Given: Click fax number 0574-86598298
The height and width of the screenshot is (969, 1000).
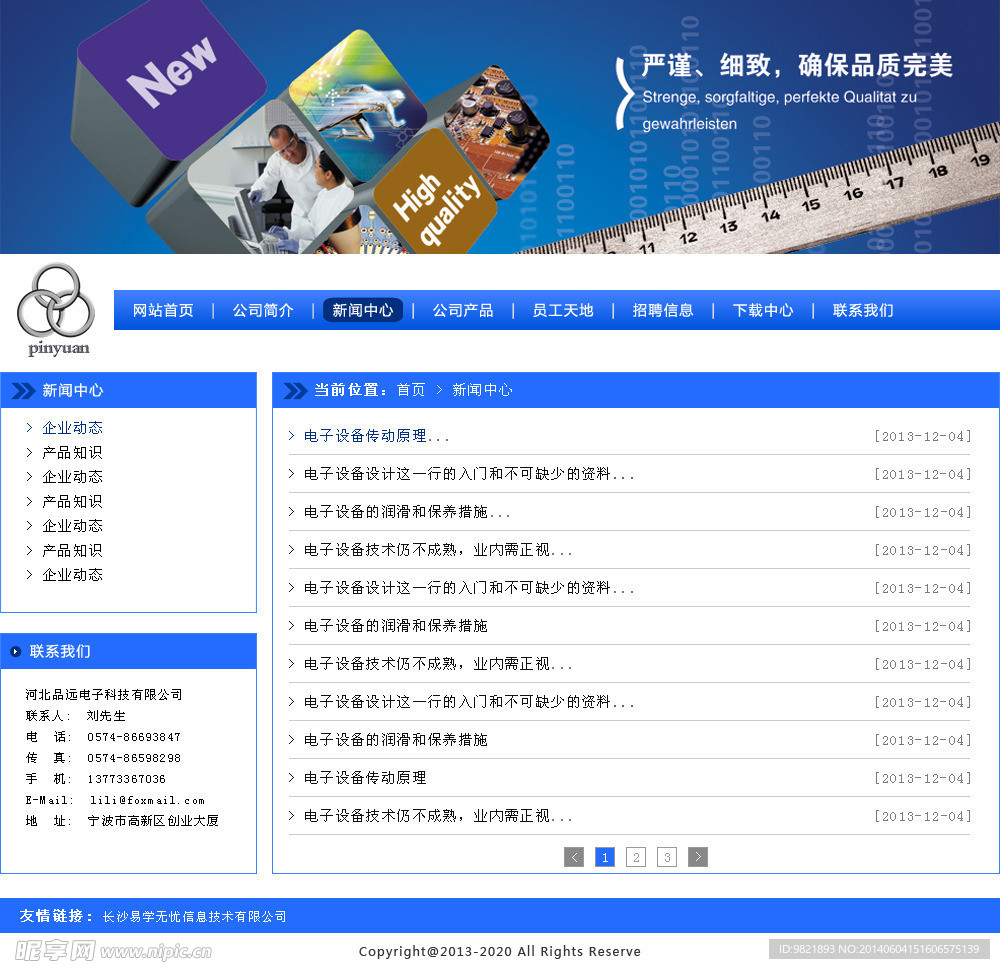Looking at the screenshot, I should click(x=134, y=758).
